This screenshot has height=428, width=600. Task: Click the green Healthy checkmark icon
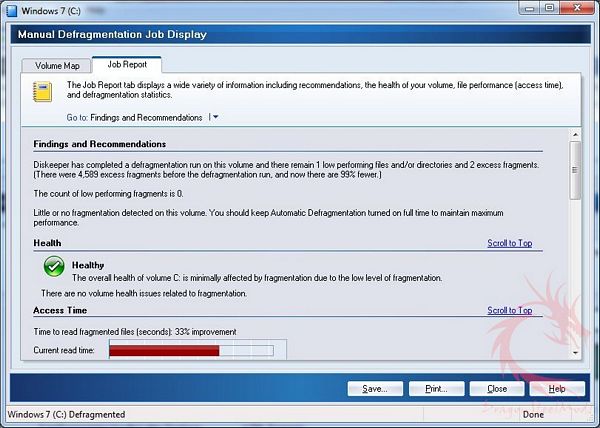[x=54, y=267]
